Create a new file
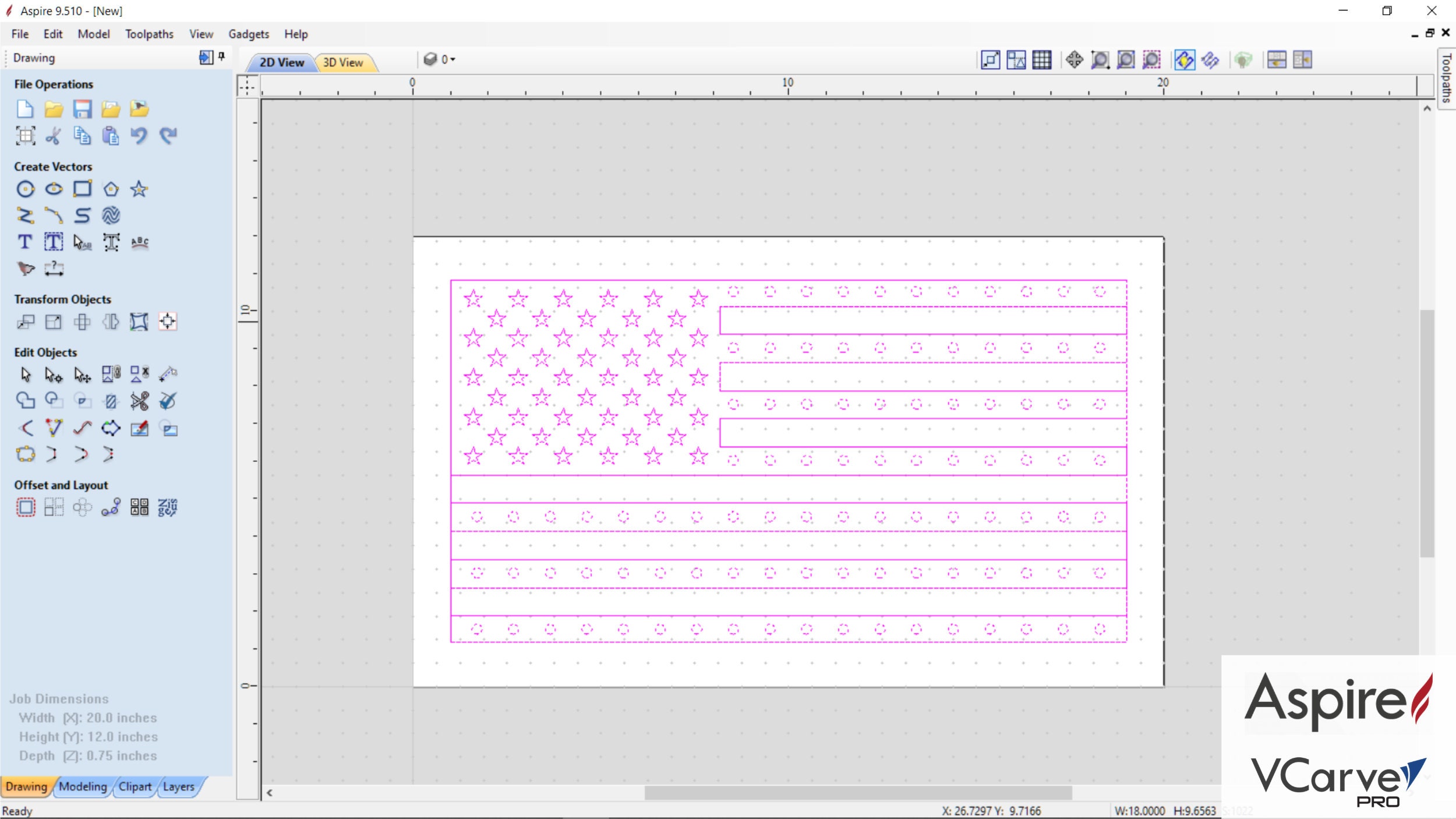This screenshot has width=1456, height=819. point(24,108)
